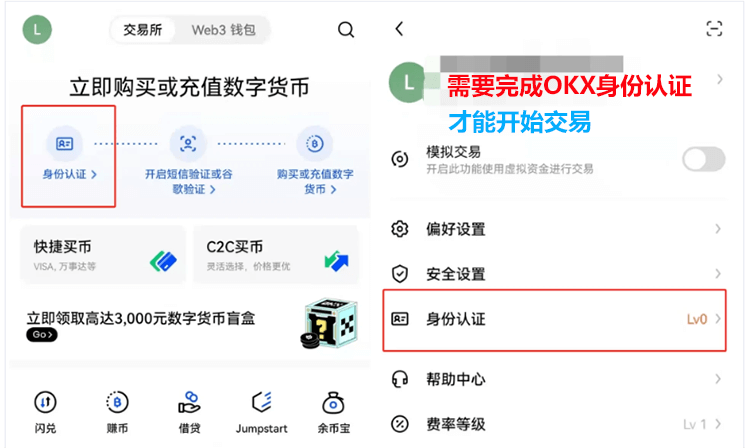This screenshot has height=448, width=746.
Task: Open 身份认证 step link on home page
Action: point(69,174)
